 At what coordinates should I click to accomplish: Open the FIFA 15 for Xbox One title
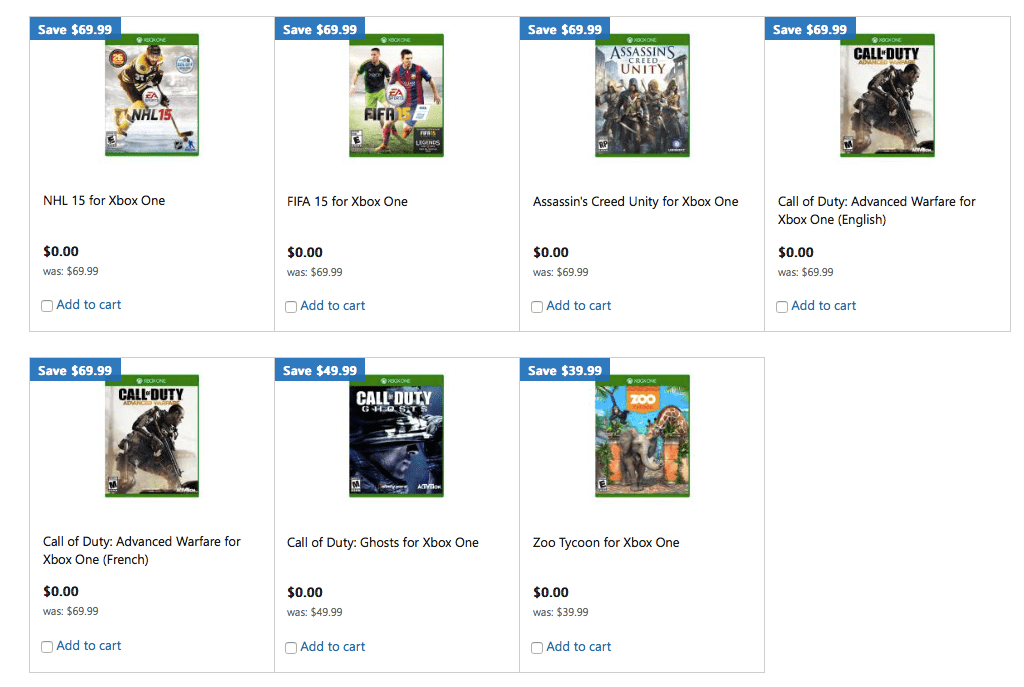(347, 200)
